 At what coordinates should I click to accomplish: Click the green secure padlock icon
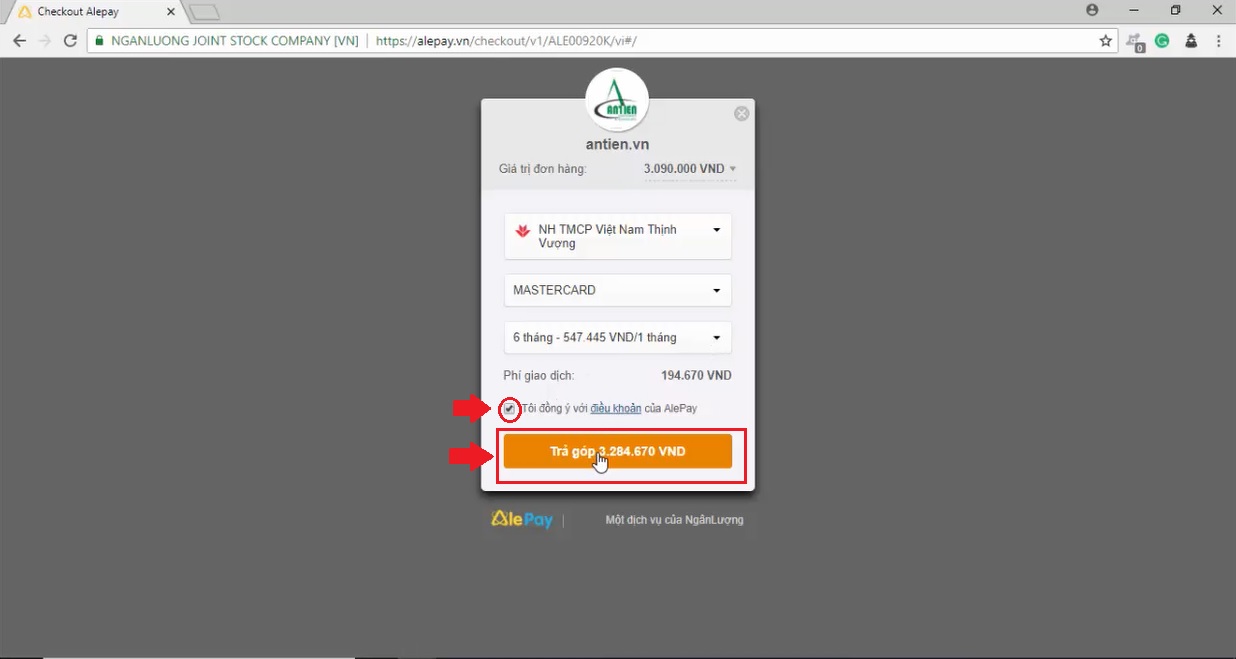(98, 41)
